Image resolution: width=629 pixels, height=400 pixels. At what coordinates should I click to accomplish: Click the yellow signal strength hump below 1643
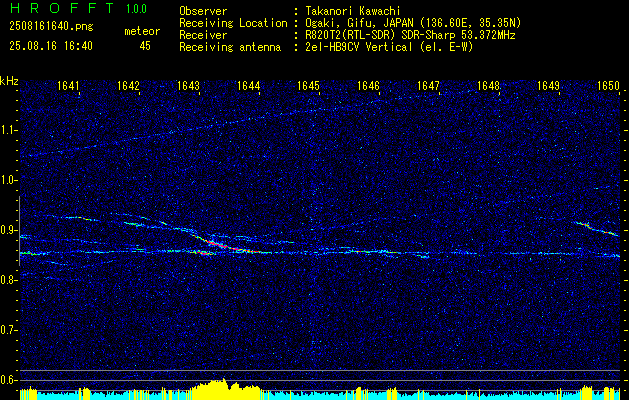click(225, 389)
